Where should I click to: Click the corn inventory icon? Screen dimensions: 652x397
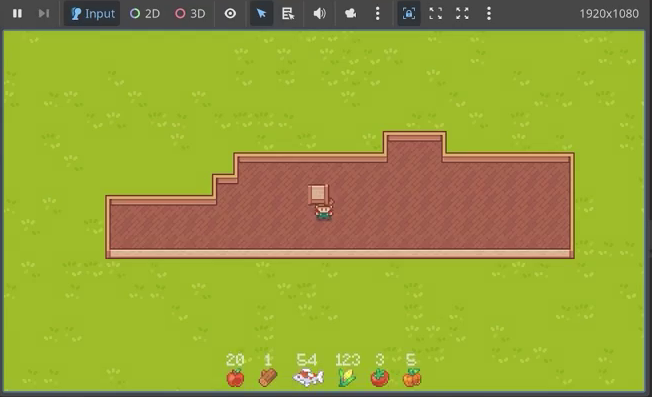[347, 377]
